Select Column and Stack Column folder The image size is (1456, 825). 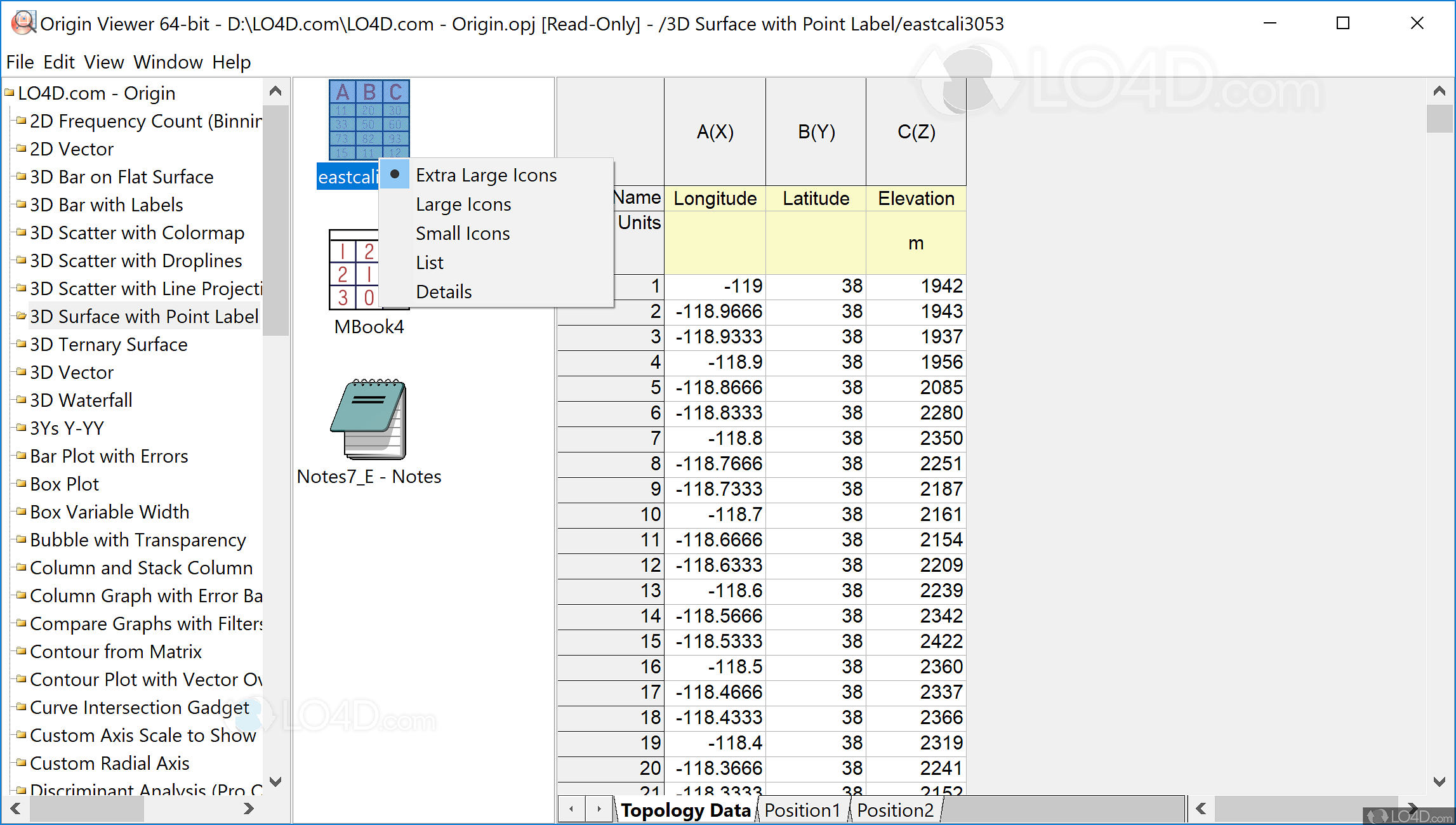point(142,567)
